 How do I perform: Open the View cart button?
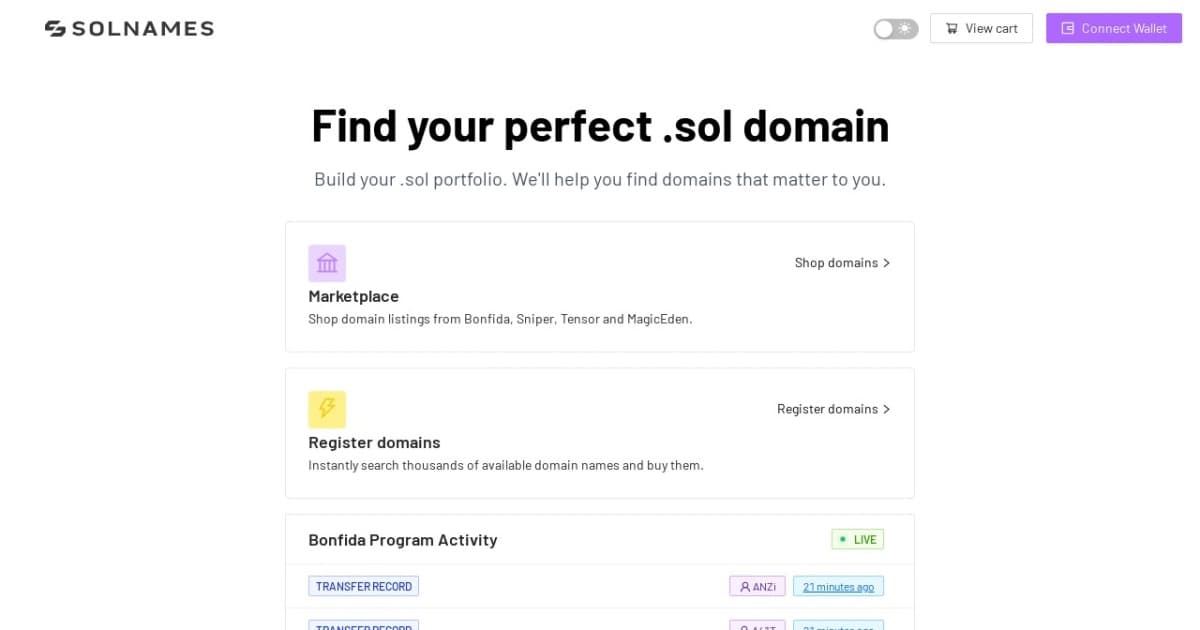(981, 28)
